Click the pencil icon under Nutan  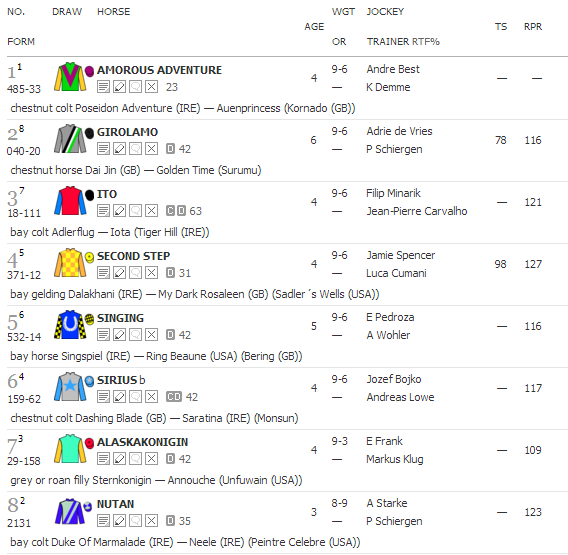pos(120,521)
